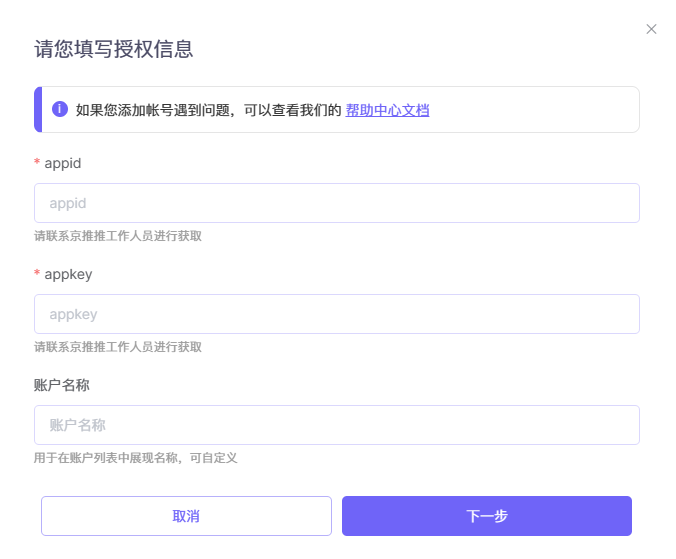
Task: Click the 用于在账户列表中展现名称 hint text
Action: tap(135, 458)
